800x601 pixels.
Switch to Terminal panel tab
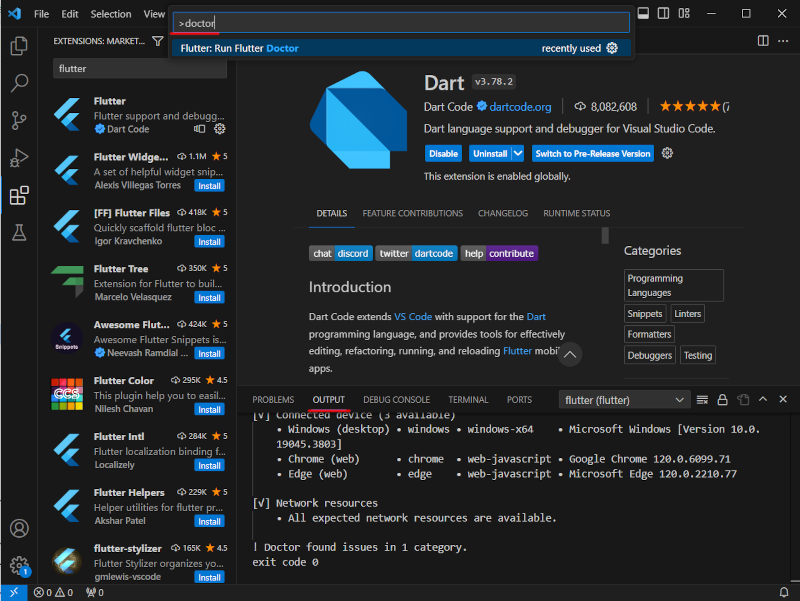(468, 400)
